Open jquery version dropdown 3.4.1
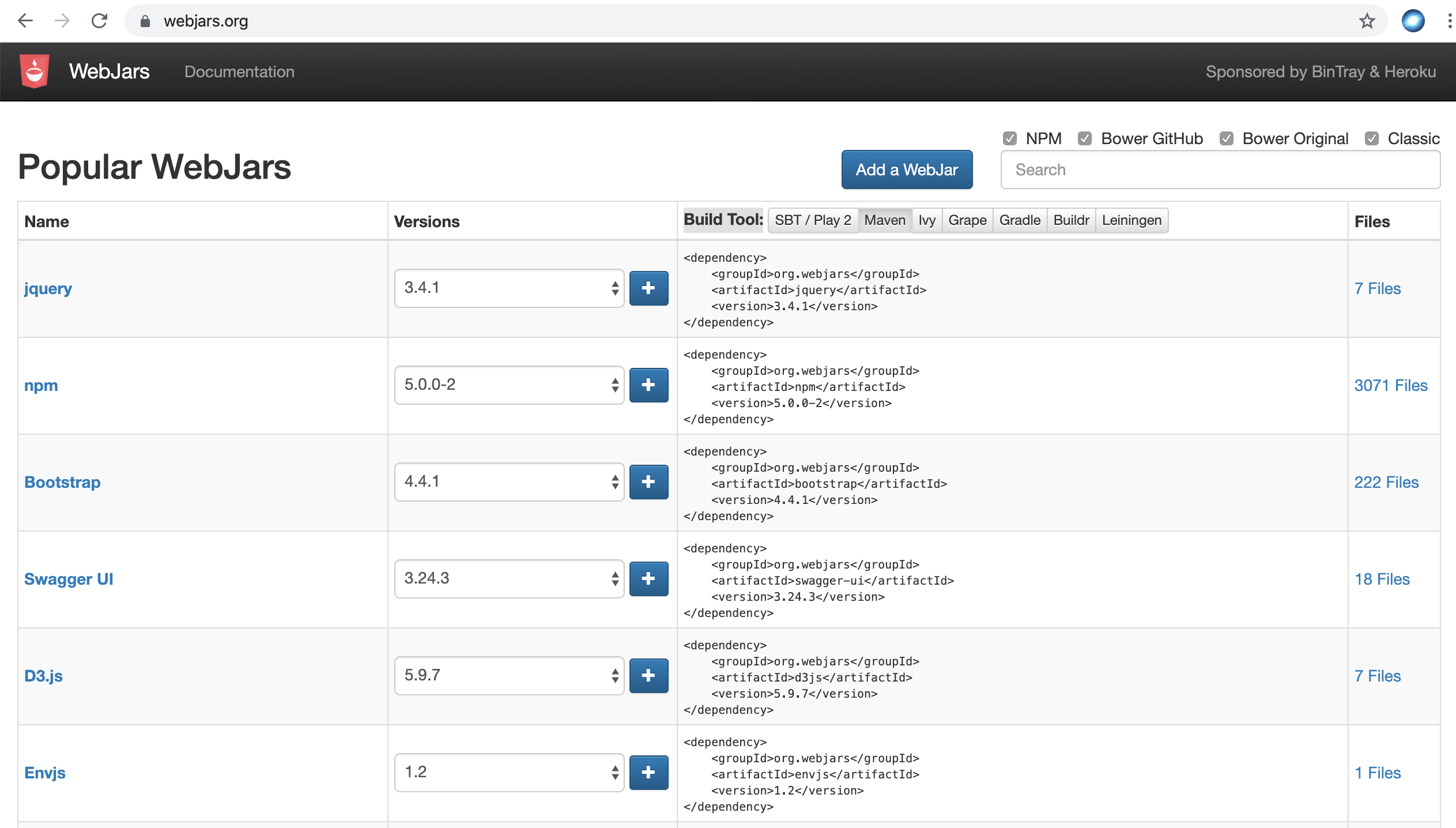Viewport: 1456px width, 828px height. pyautogui.click(x=509, y=288)
